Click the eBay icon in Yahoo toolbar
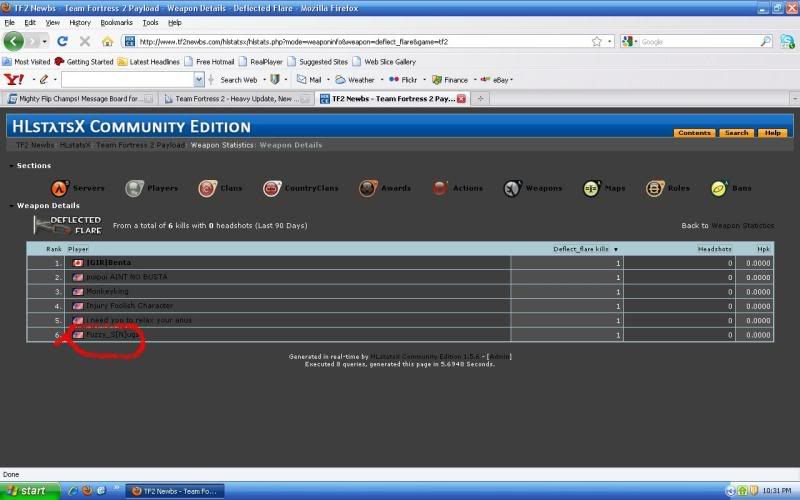Screen dimensions: 800x500 point(485,80)
